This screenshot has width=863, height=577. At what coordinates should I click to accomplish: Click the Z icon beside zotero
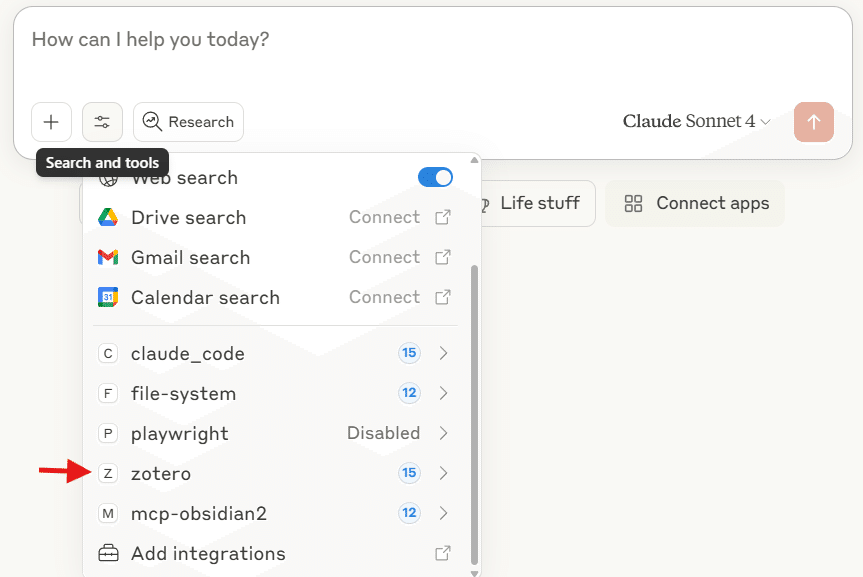(x=108, y=473)
